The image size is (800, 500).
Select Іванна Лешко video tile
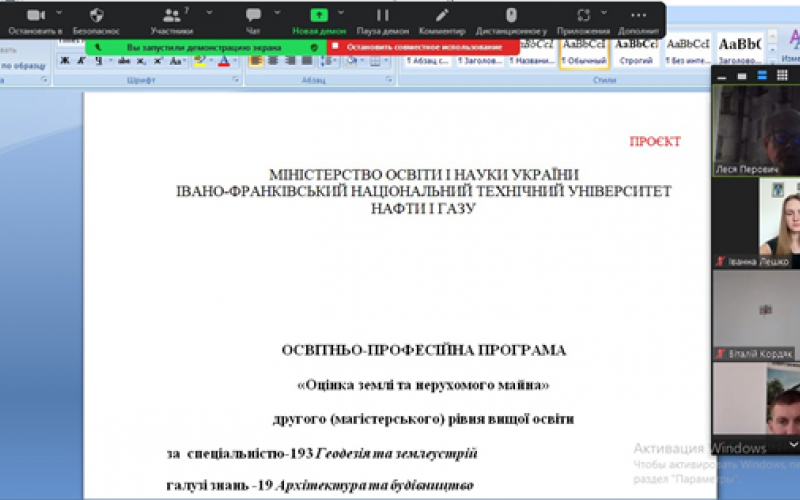pos(757,223)
